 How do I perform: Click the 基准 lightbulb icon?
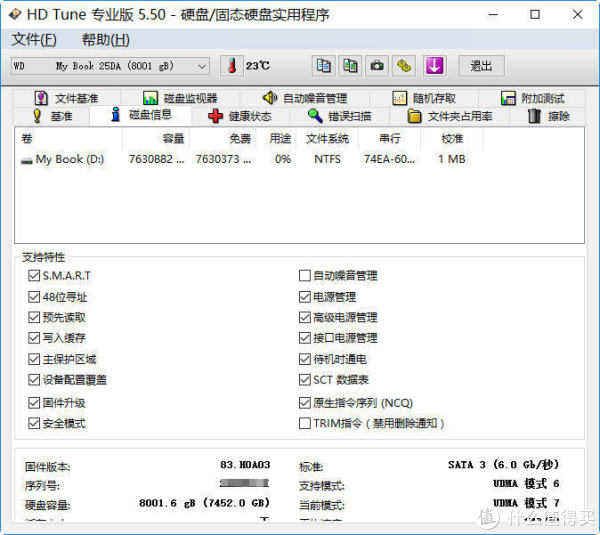(x=37, y=116)
